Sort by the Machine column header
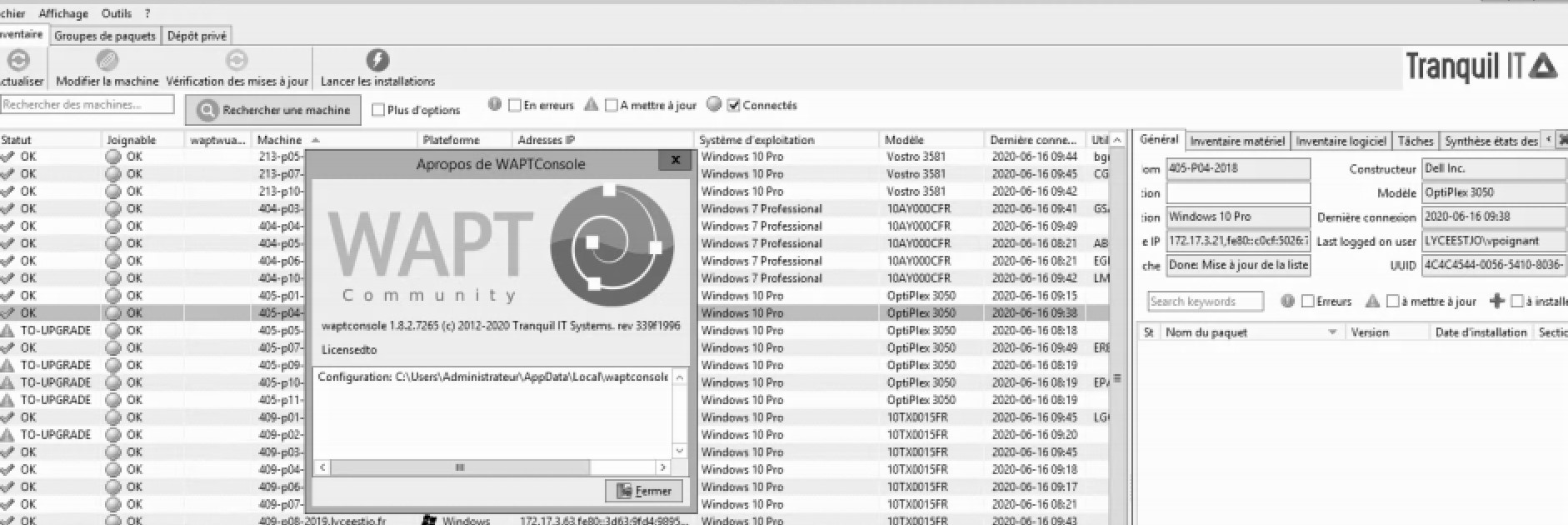This screenshot has width=1568, height=525. [x=280, y=140]
